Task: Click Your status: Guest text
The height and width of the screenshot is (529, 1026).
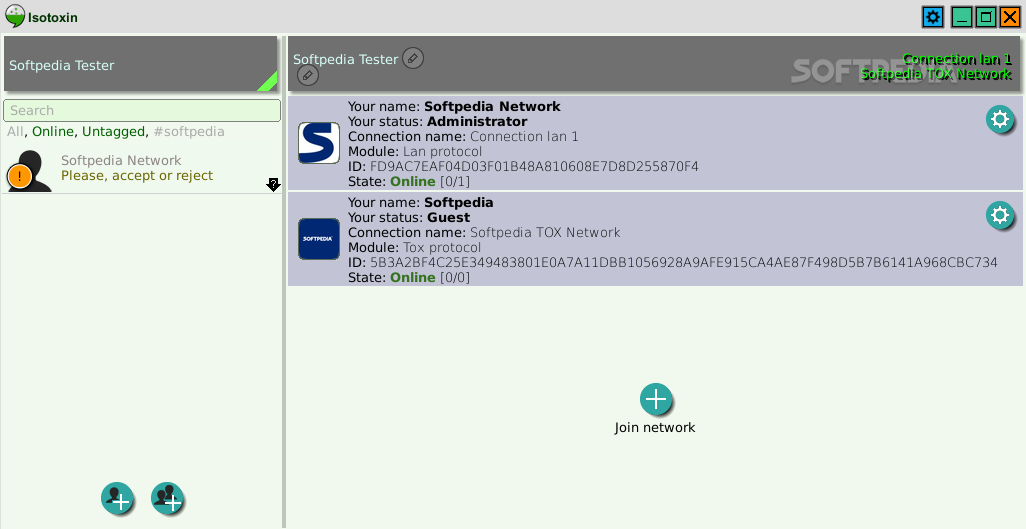Action: 409,217
